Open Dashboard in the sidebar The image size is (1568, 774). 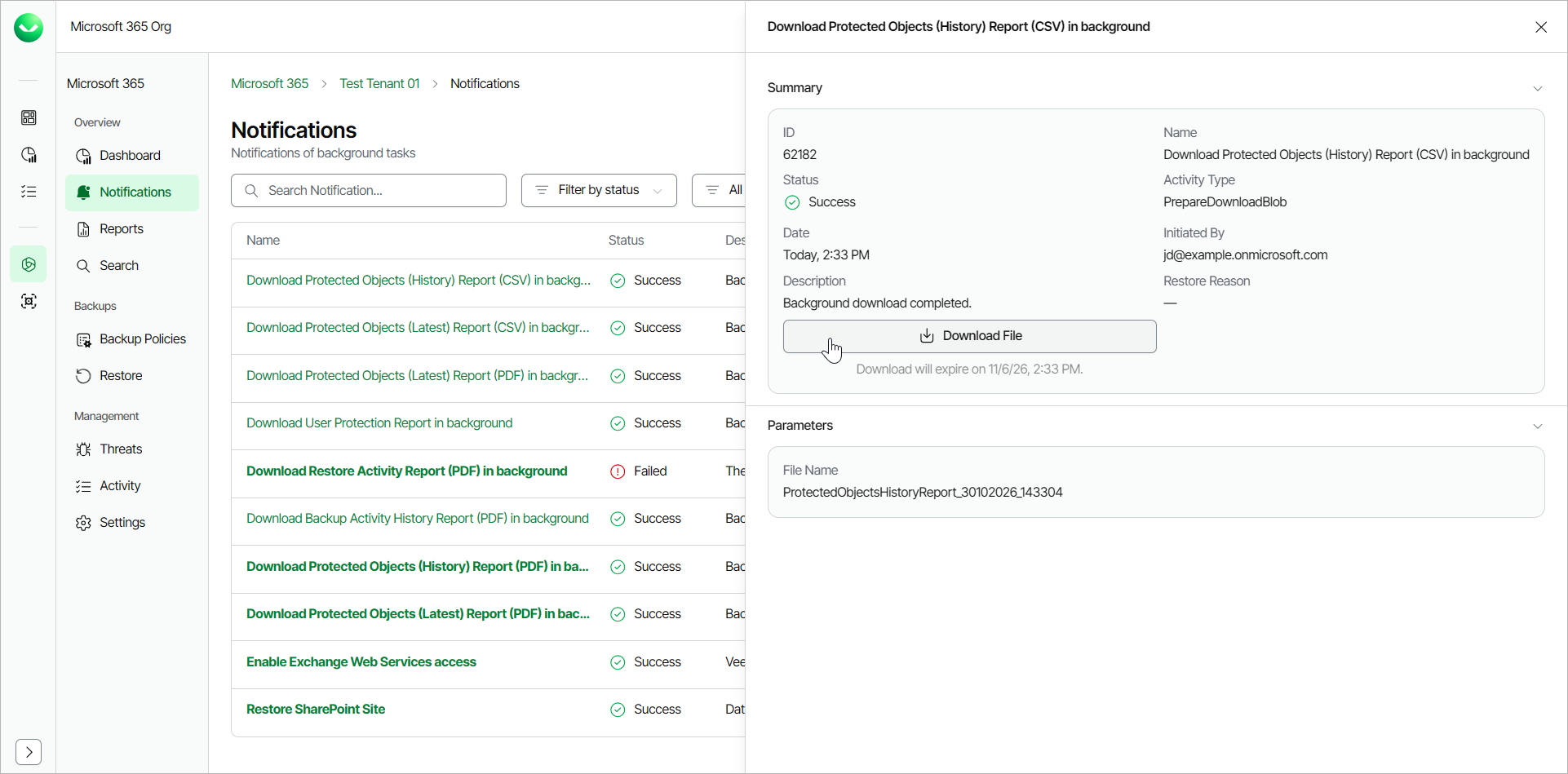pos(132,156)
